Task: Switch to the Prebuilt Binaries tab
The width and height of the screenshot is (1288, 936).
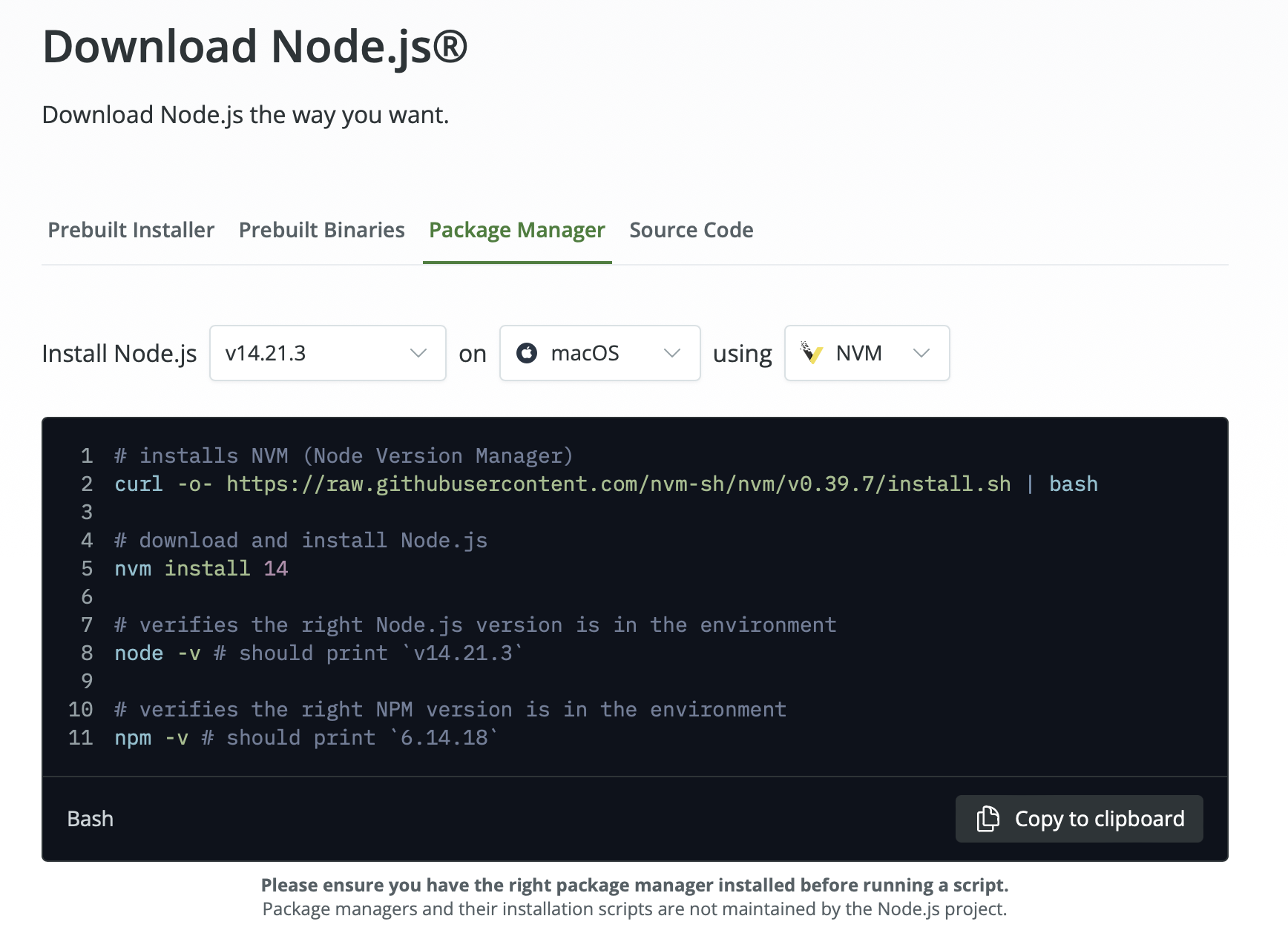Action: point(322,230)
